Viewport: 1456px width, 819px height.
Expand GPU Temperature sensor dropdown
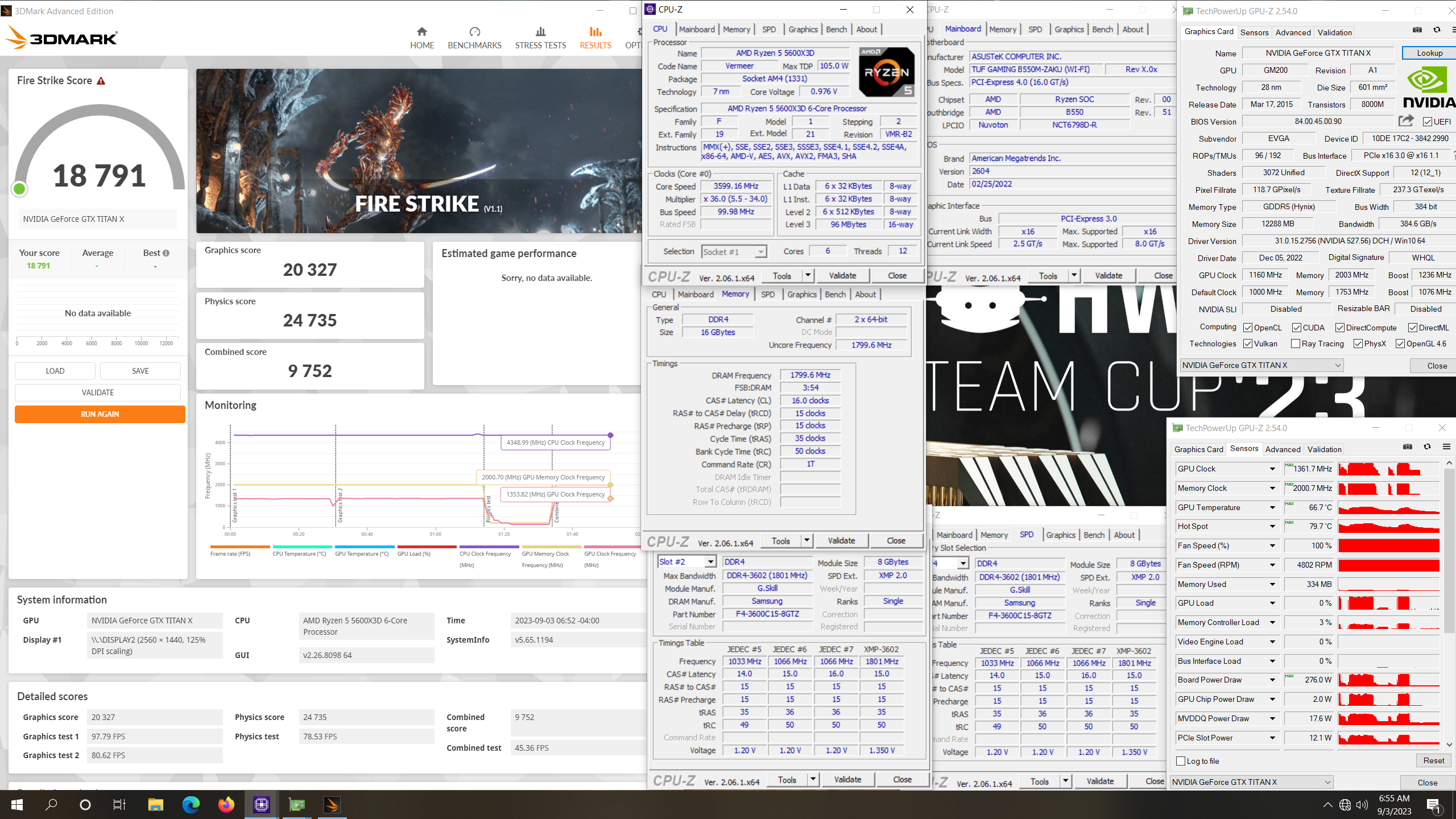(1273, 507)
